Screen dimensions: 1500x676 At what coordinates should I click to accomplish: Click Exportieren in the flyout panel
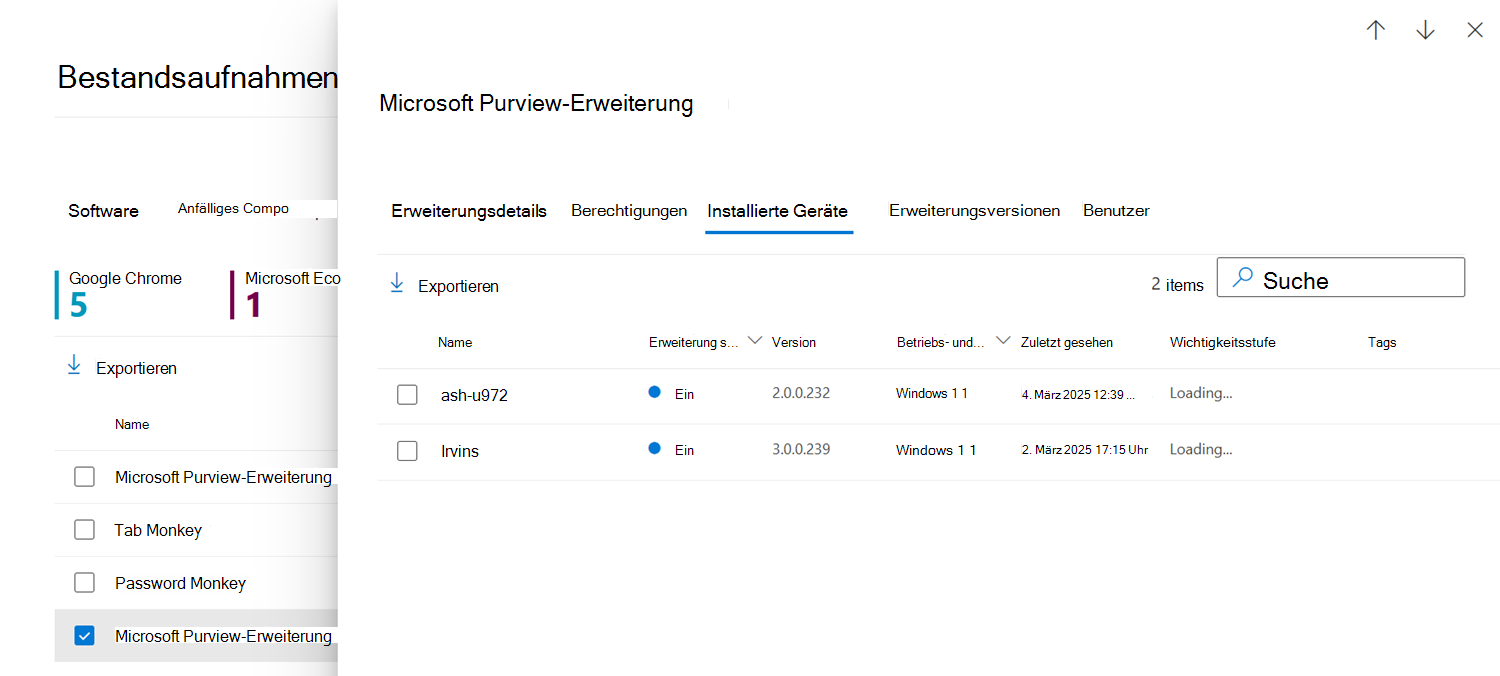[x=458, y=286]
